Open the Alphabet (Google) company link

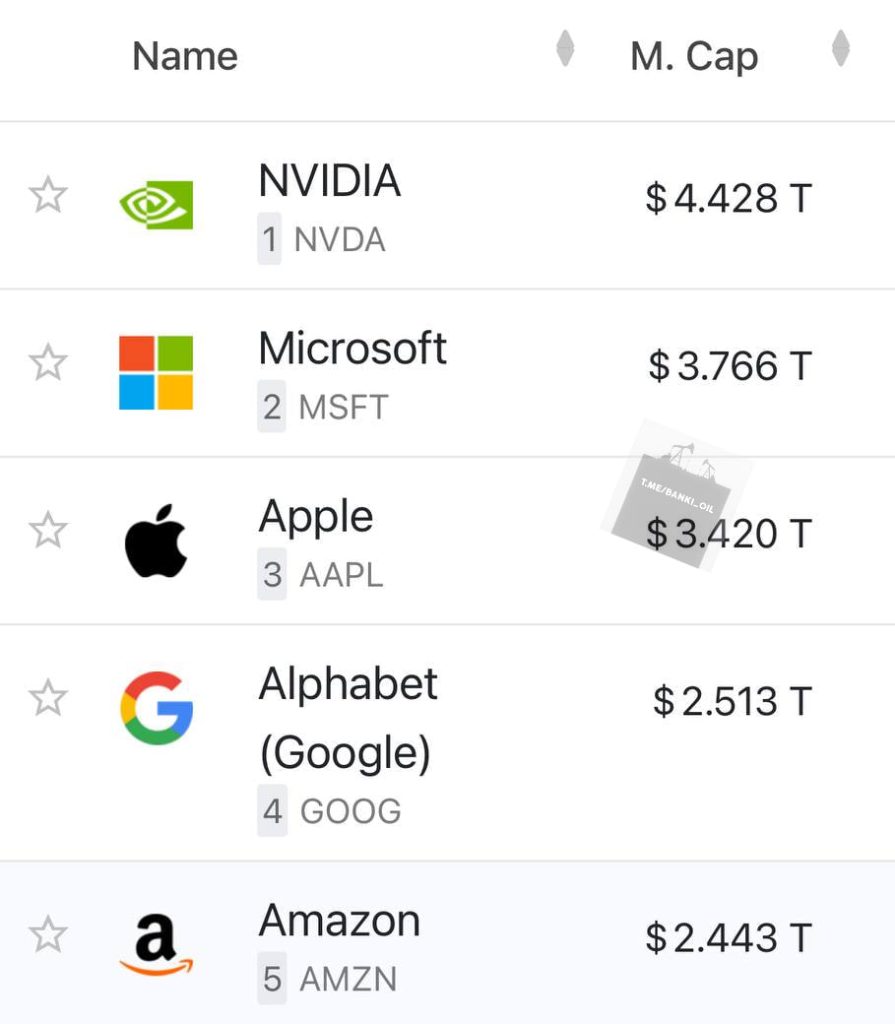(348, 718)
